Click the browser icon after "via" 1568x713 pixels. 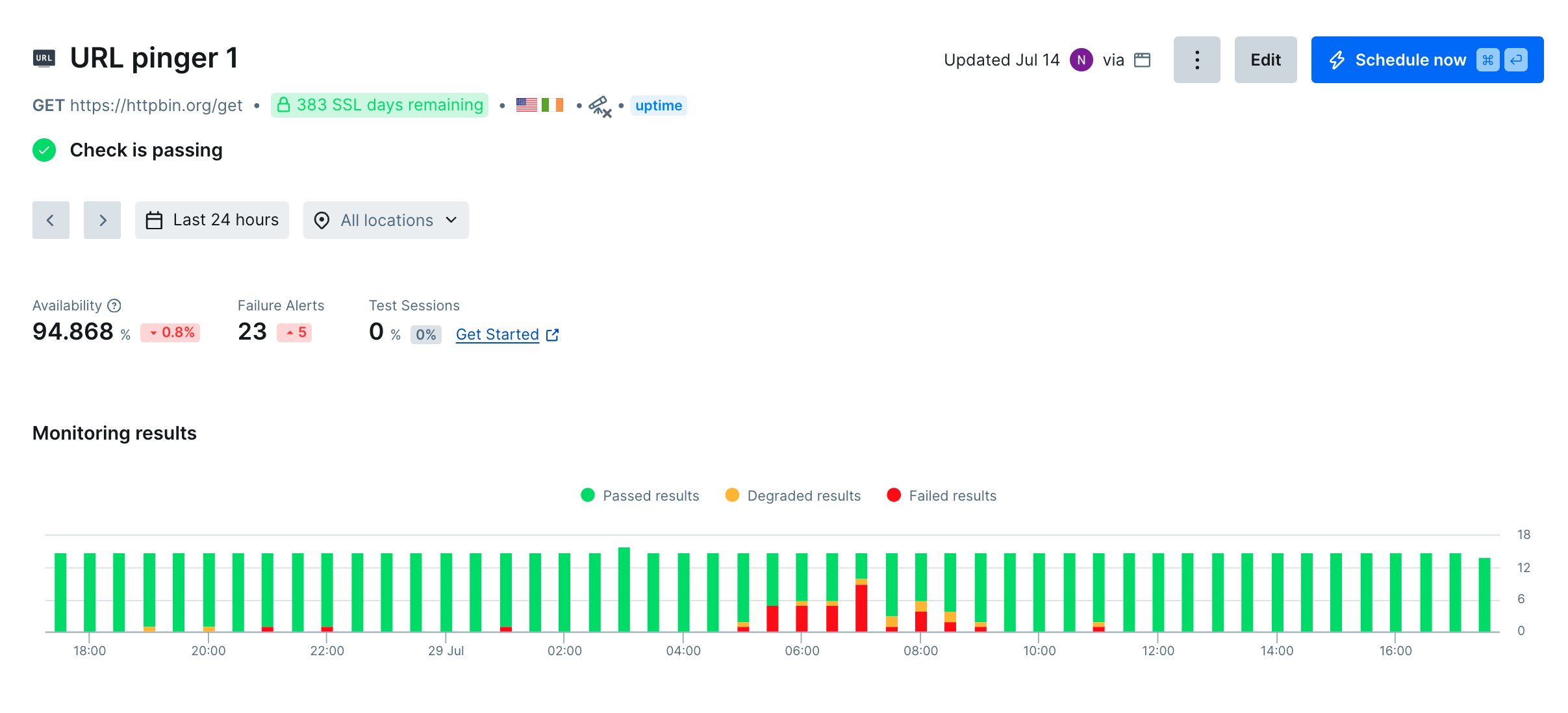1142,59
